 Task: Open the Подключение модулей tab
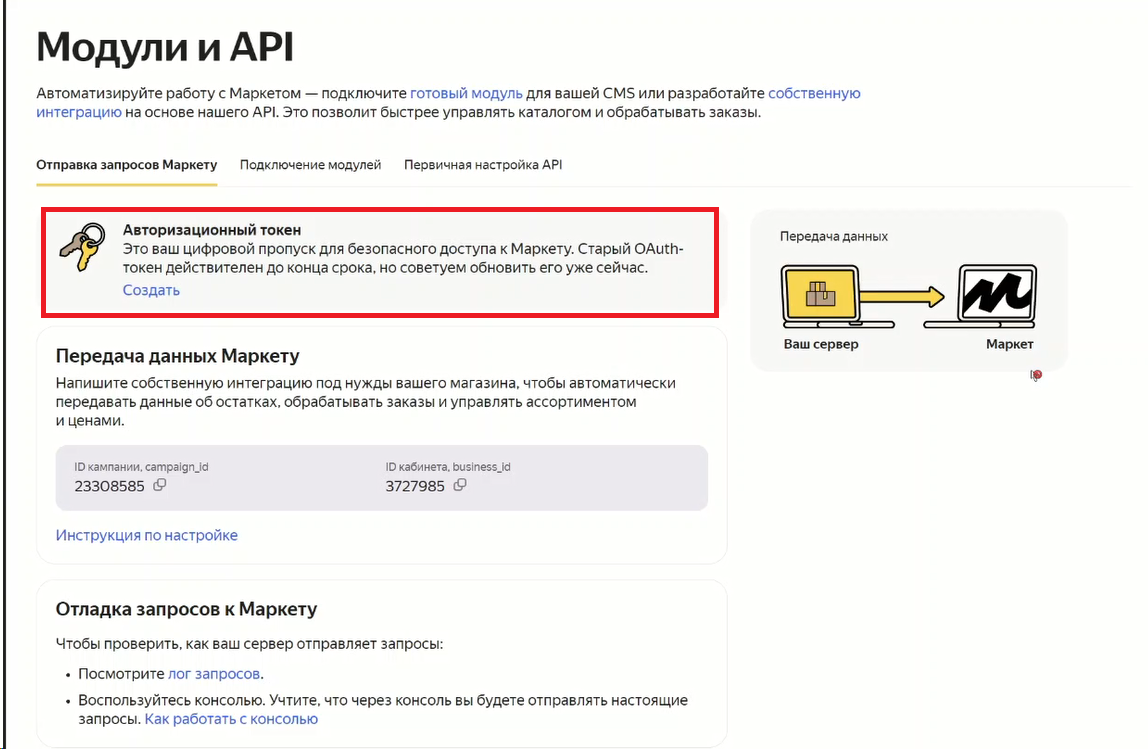(310, 165)
